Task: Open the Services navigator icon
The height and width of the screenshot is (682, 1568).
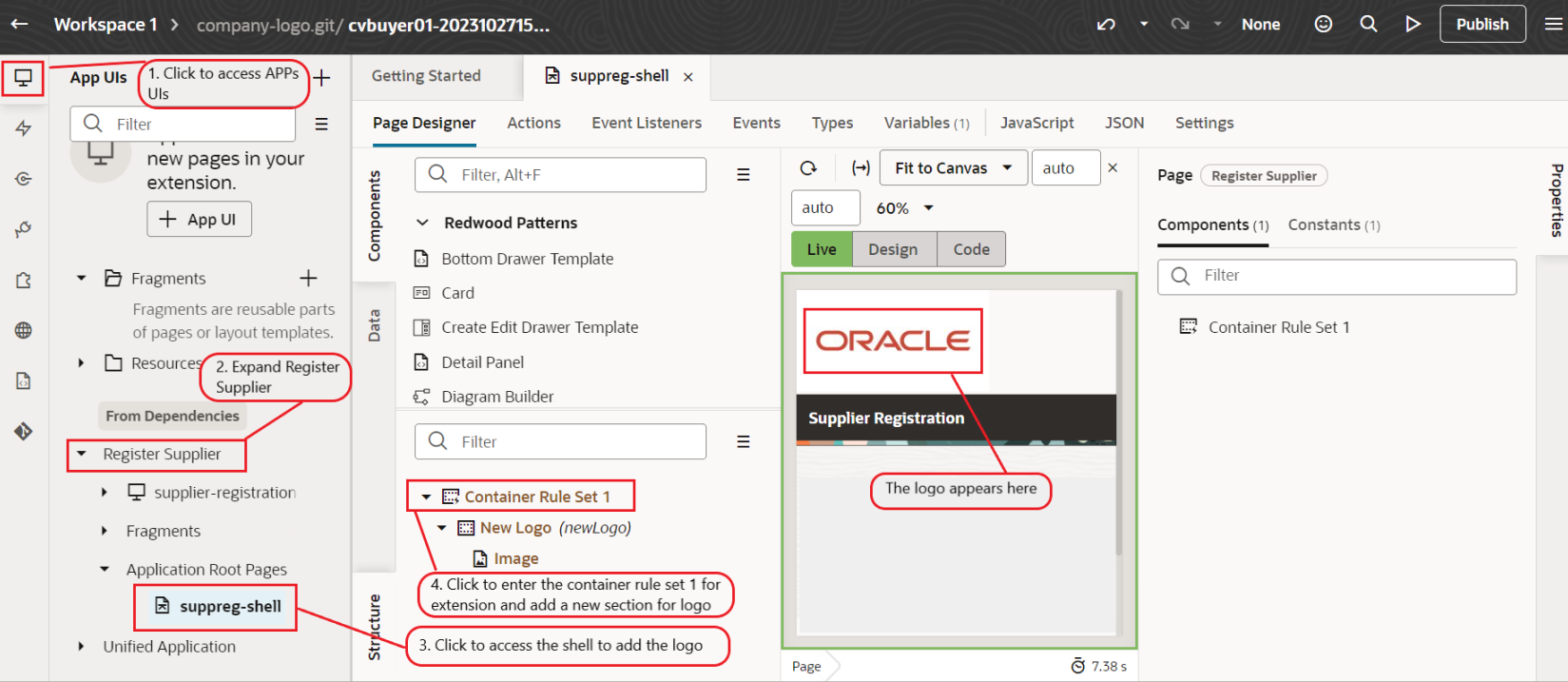Action: click(x=23, y=179)
